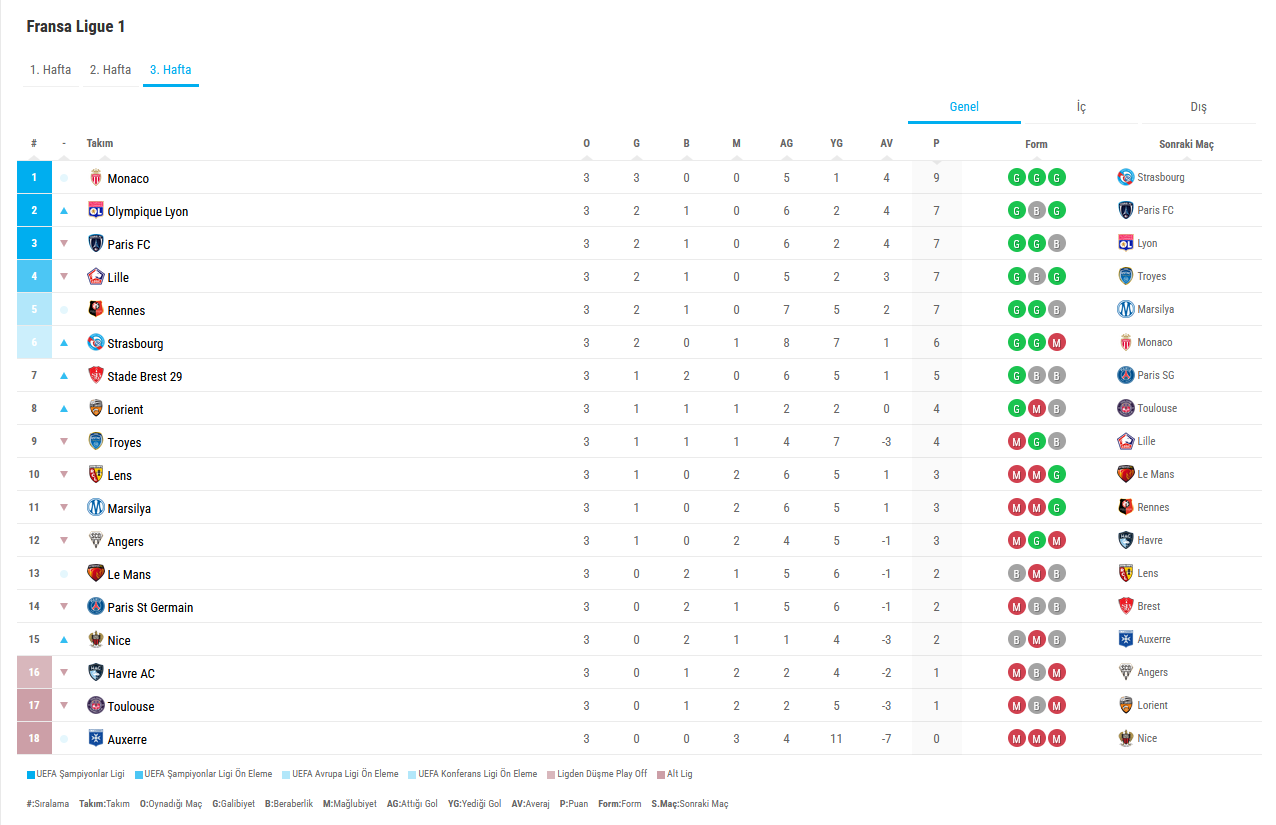Click the Olympique Lyon team logo

click(96, 211)
